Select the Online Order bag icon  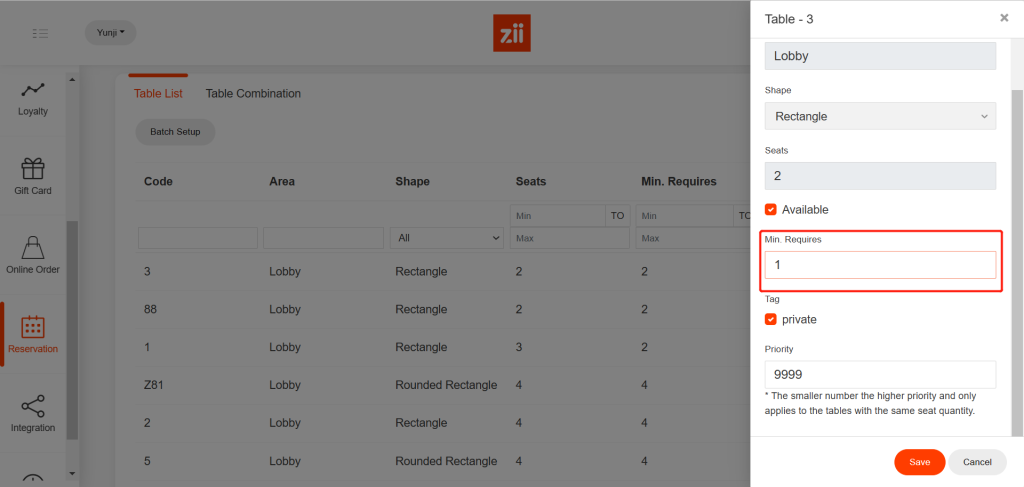pyautogui.click(x=33, y=248)
